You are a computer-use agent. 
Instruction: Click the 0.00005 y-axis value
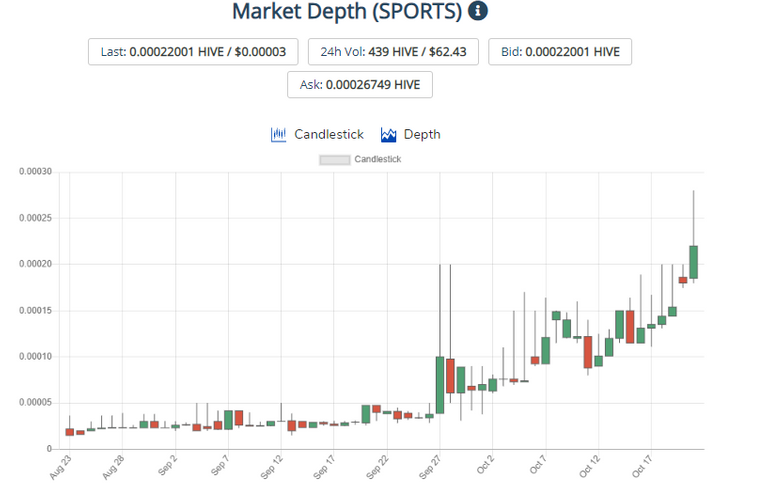pos(35,402)
